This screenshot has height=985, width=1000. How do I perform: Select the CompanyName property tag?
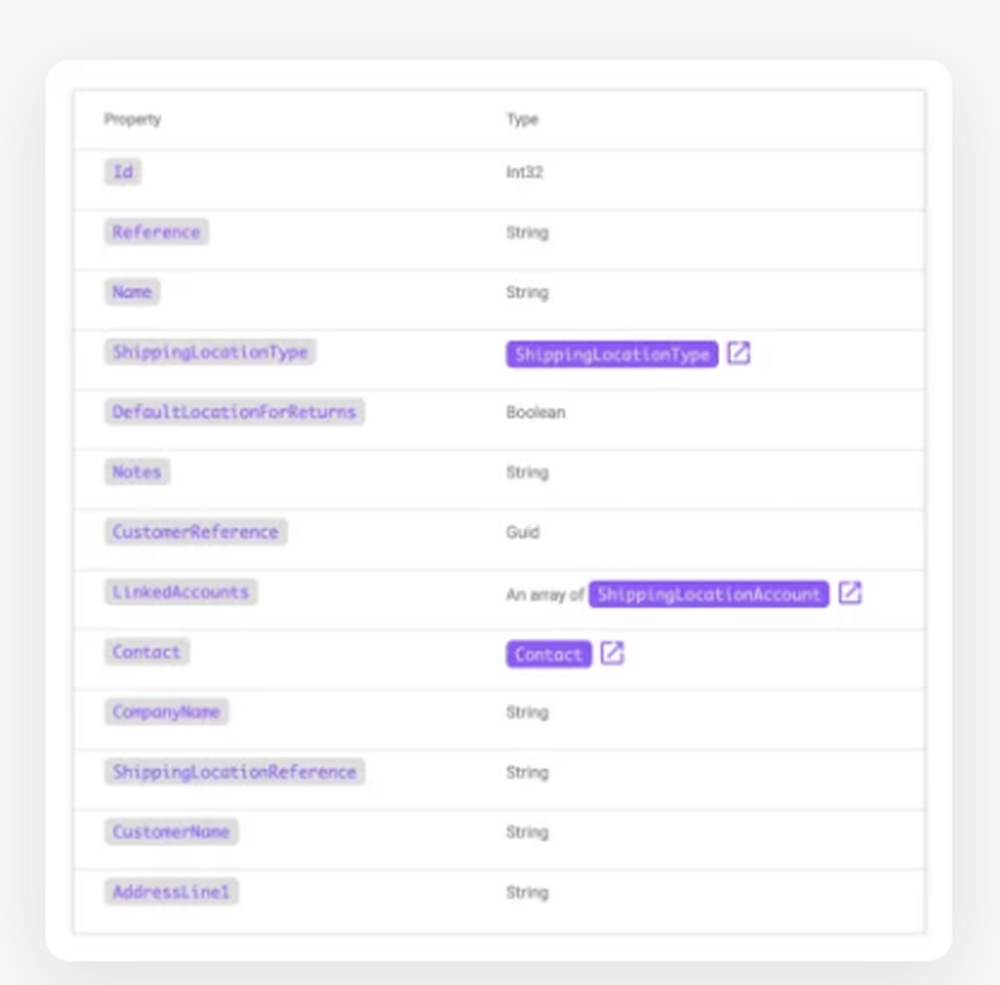pyautogui.click(x=166, y=712)
